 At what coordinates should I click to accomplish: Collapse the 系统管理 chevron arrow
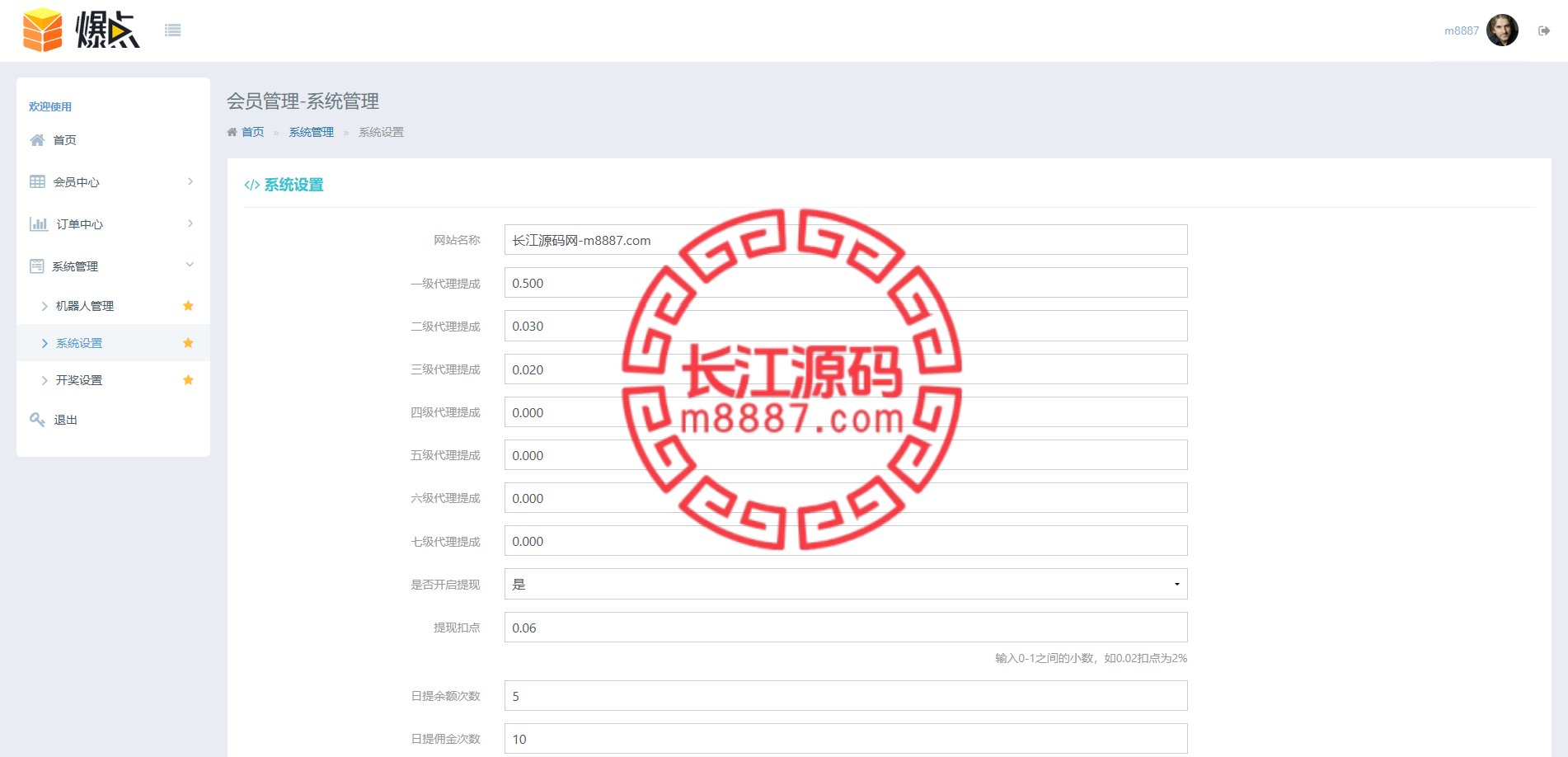(x=190, y=265)
